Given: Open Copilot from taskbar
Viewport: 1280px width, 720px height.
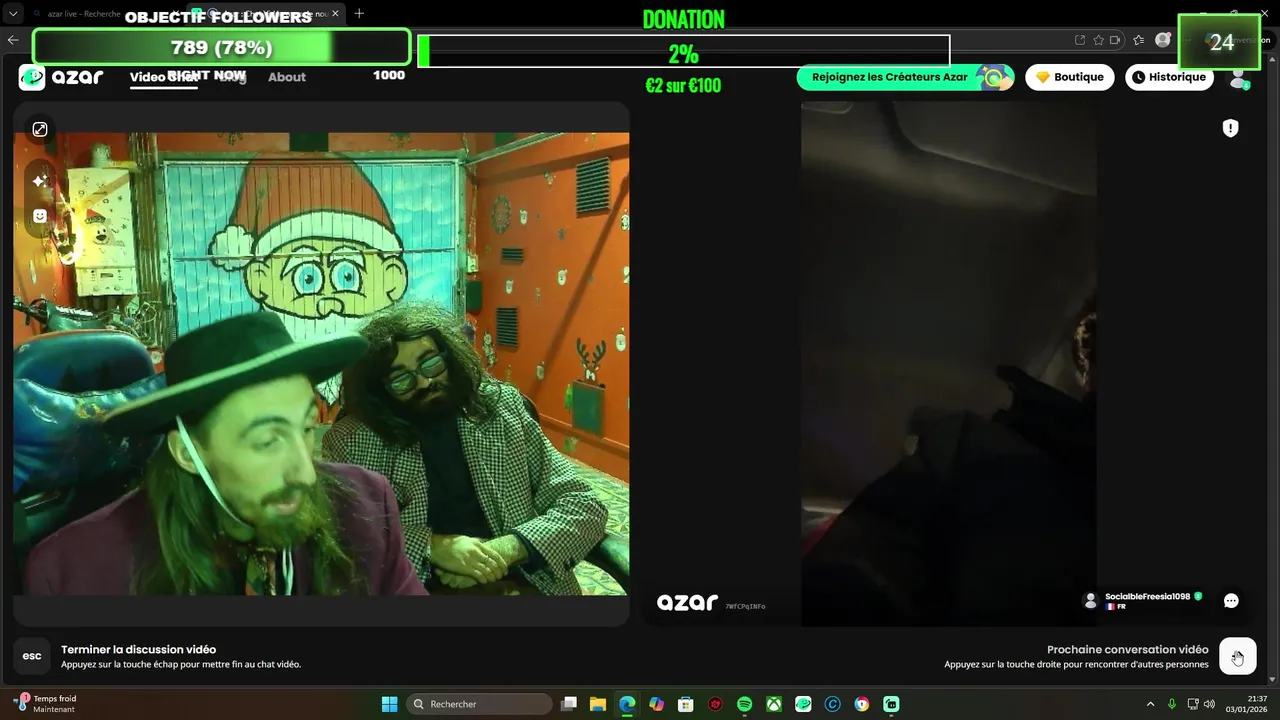Looking at the screenshot, I should coord(656,704).
